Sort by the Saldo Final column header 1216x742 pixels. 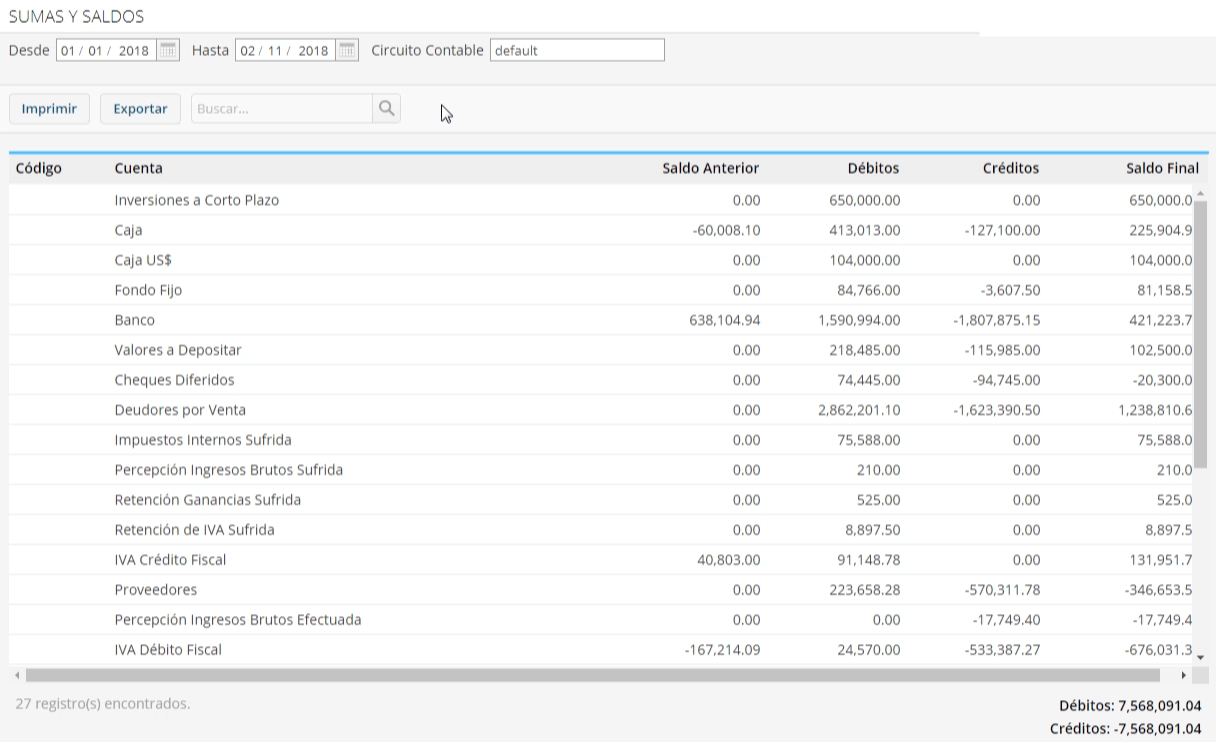(x=1162, y=168)
